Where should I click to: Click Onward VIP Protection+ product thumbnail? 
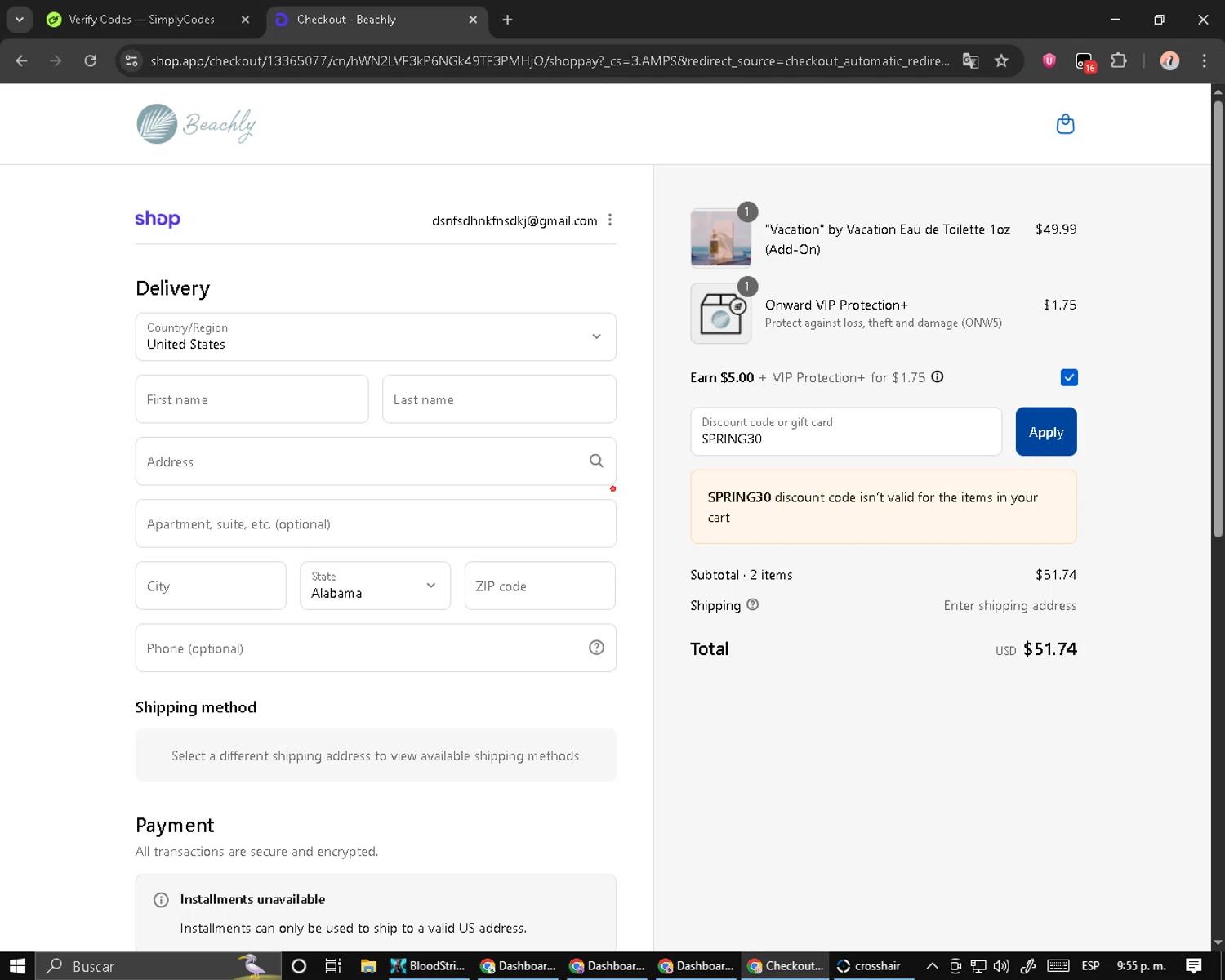click(721, 314)
